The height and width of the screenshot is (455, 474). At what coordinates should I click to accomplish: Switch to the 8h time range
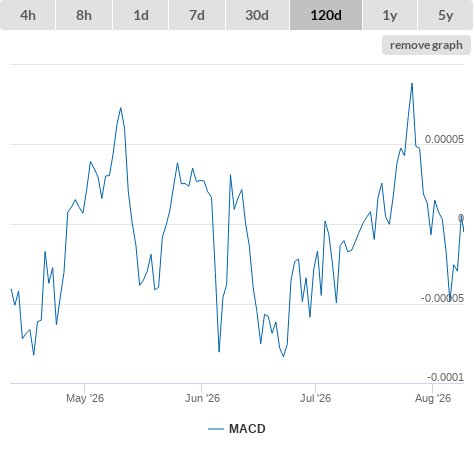(x=84, y=15)
